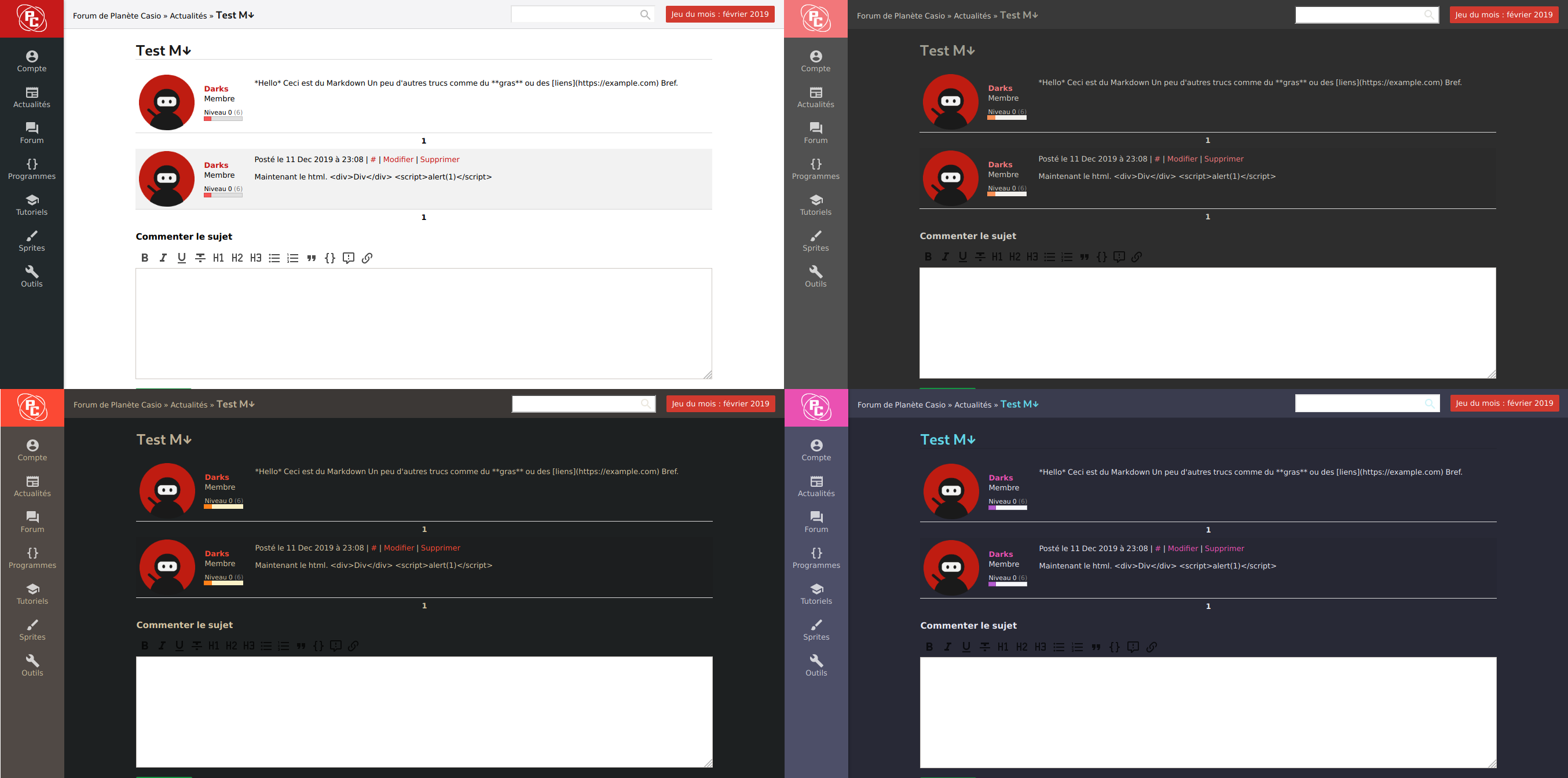Image resolution: width=1568 pixels, height=778 pixels.
Task: Open Outils in the light theme sidebar
Action: pos(32,277)
